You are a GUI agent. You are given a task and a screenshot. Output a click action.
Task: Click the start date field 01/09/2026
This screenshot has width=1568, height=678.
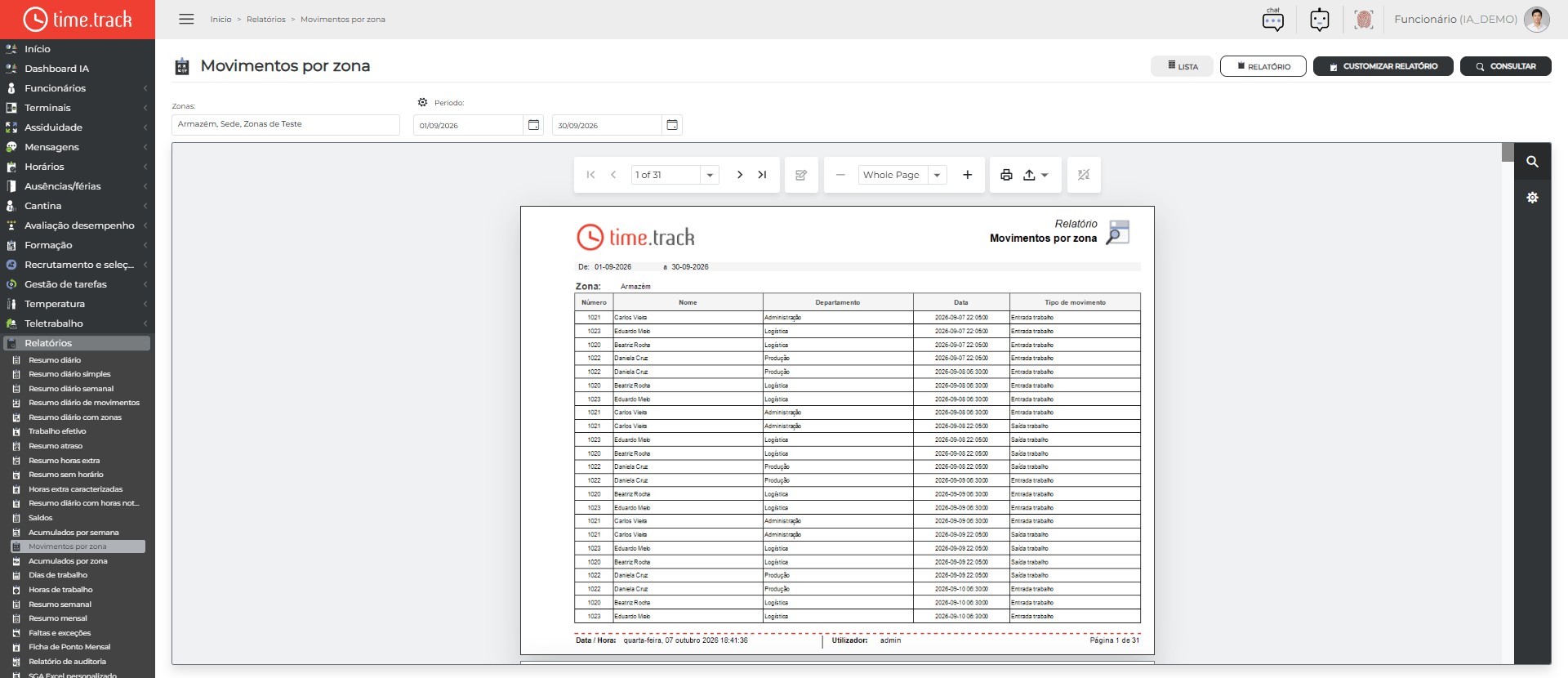[468, 125]
